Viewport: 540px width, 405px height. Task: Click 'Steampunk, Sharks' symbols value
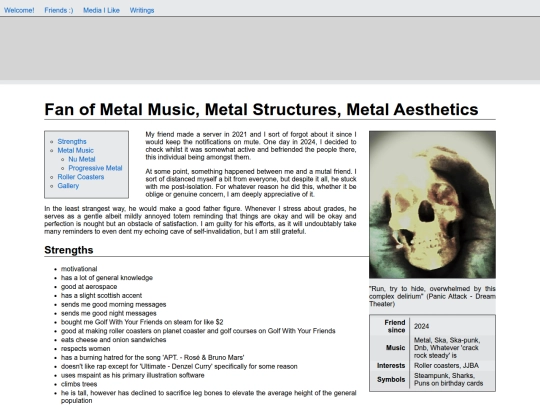click(448, 380)
